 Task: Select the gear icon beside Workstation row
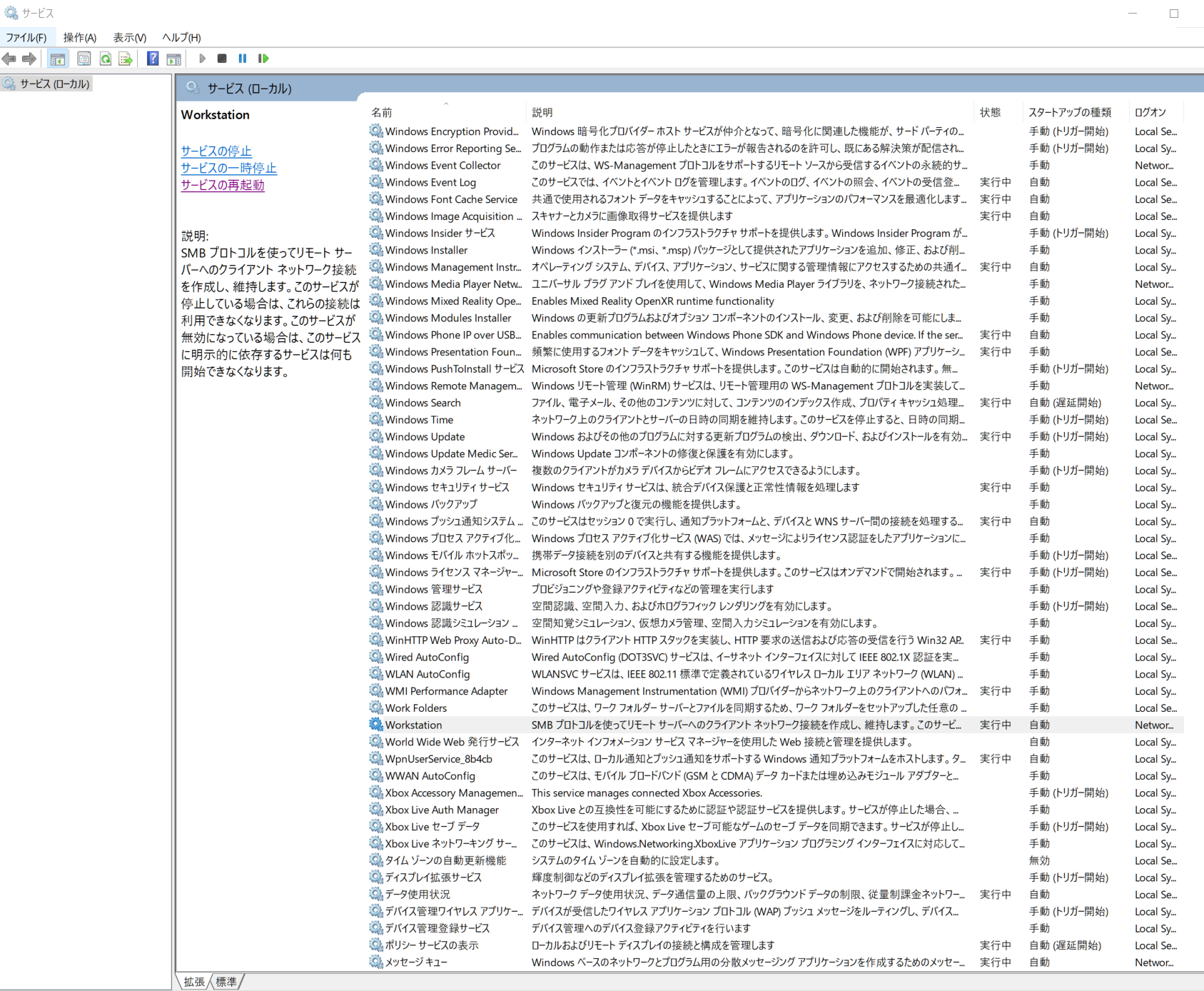(x=376, y=724)
